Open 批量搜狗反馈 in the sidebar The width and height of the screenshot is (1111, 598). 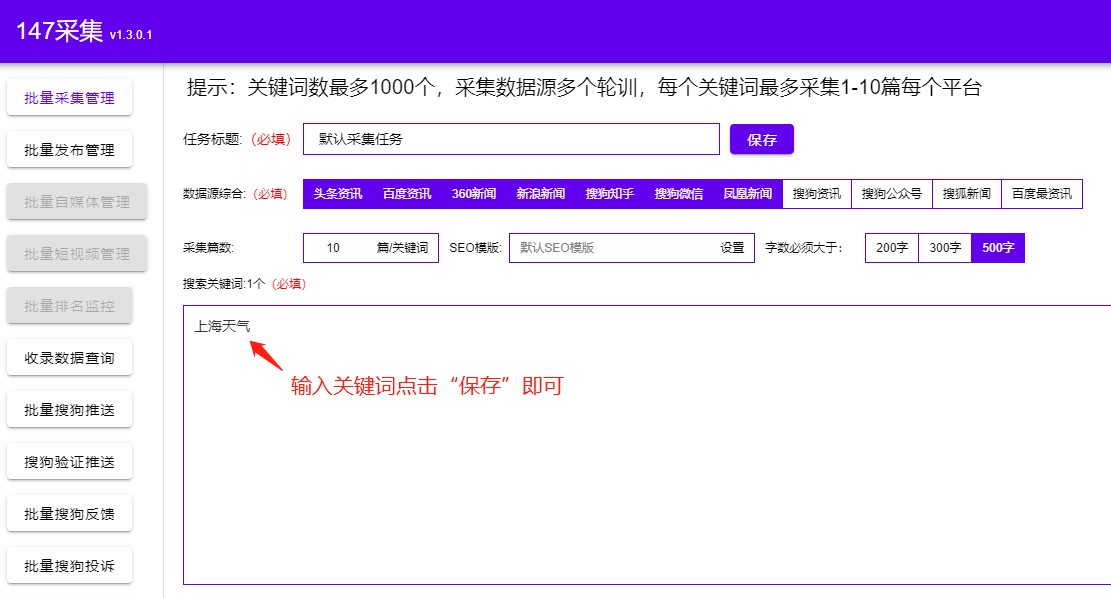[x=69, y=514]
